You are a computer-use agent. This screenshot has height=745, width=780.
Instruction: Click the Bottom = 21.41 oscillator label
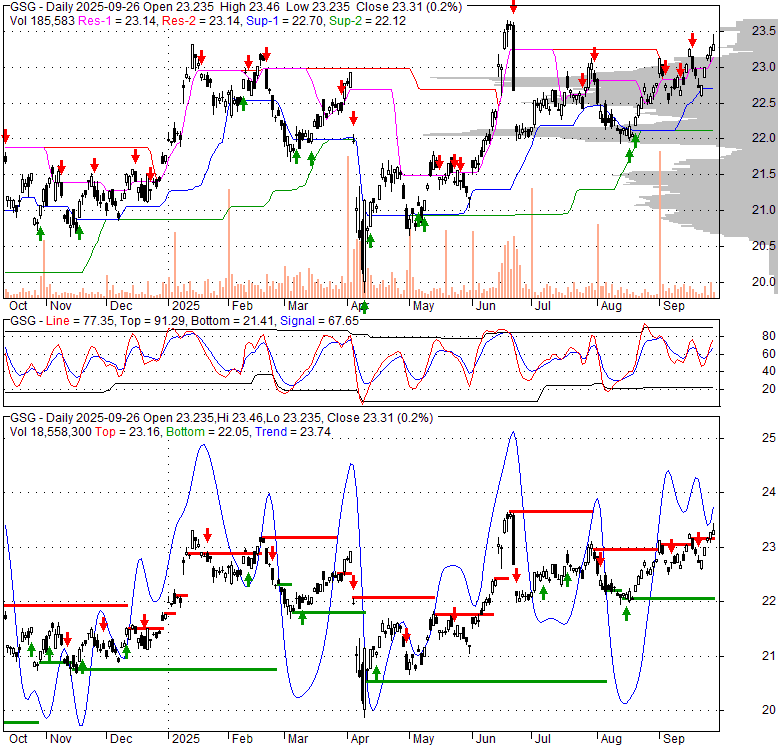tap(232, 321)
